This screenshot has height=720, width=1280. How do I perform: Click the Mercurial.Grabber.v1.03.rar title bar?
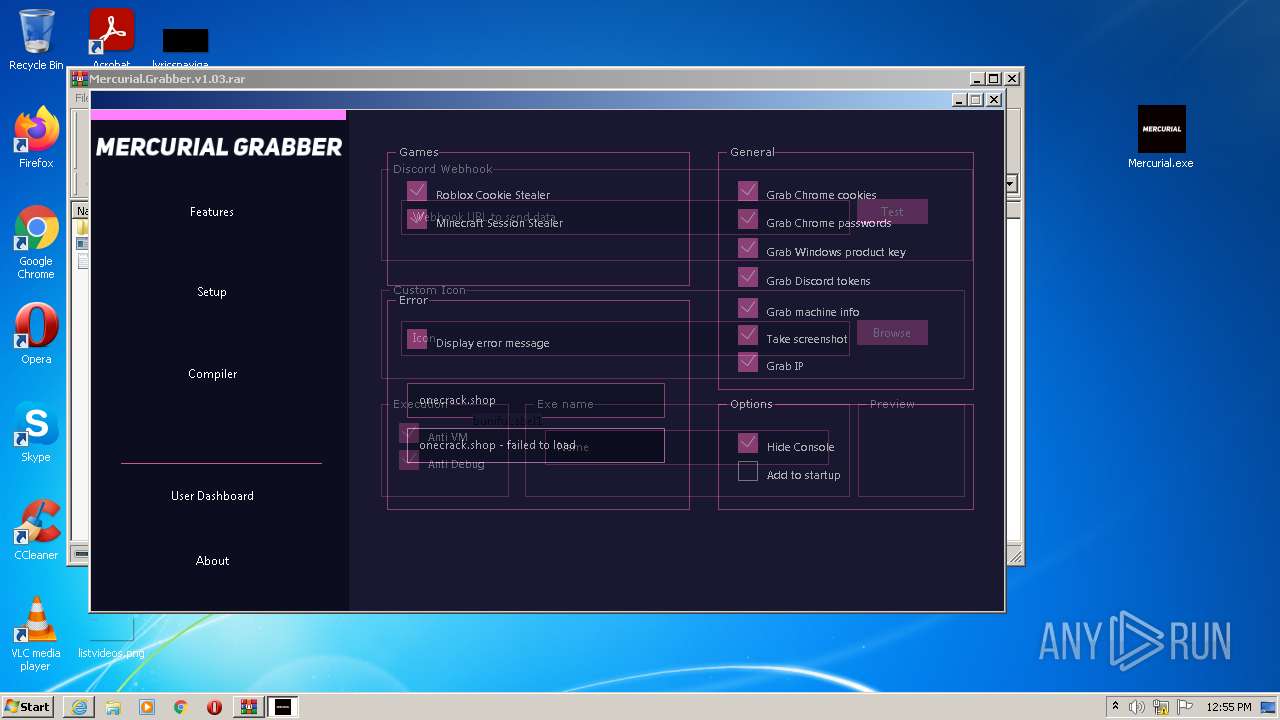pos(520,79)
